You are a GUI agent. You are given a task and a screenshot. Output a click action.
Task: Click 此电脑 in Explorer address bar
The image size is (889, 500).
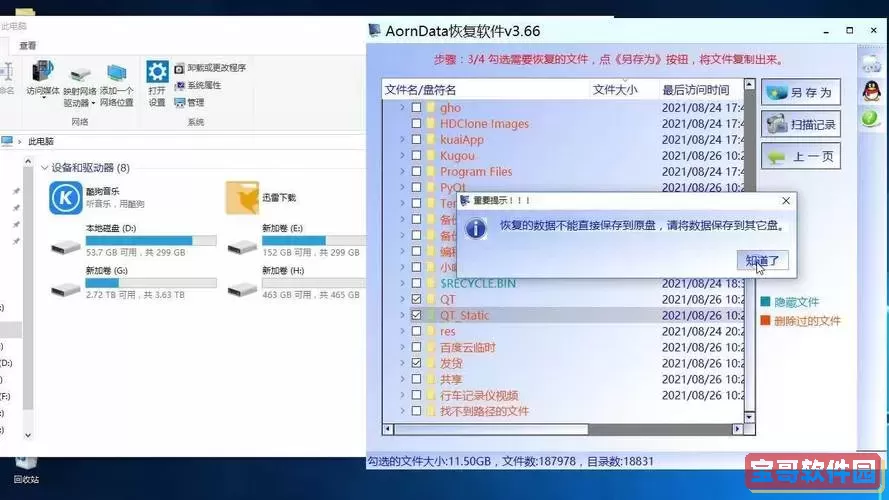[41, 141]
